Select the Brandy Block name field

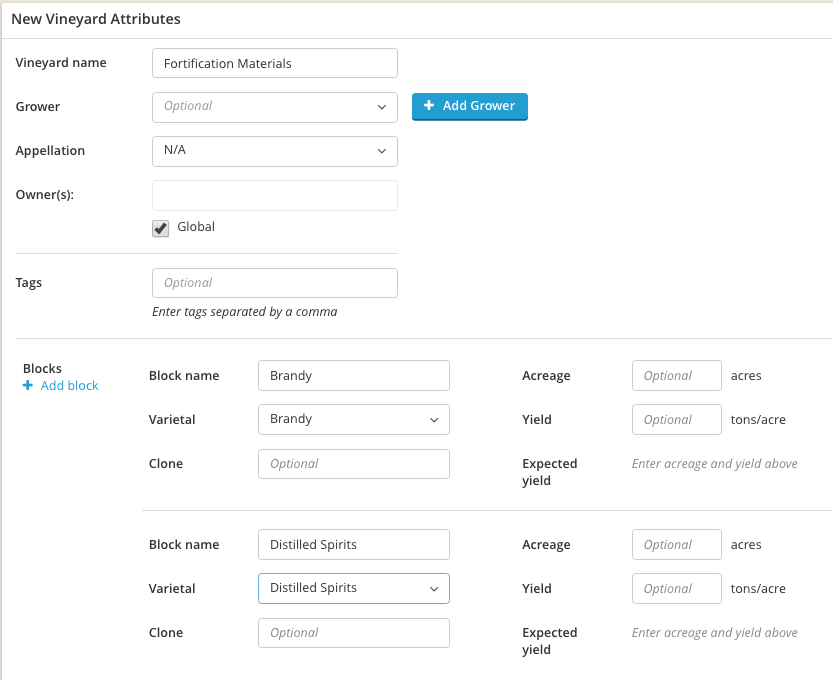click(354, 375)
